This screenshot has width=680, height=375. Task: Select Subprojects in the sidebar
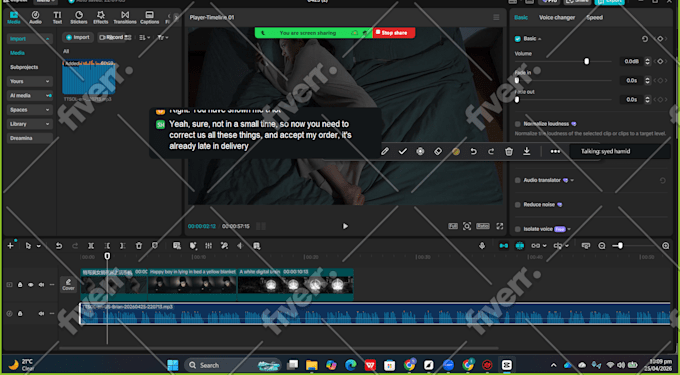(x=24, y=67)
